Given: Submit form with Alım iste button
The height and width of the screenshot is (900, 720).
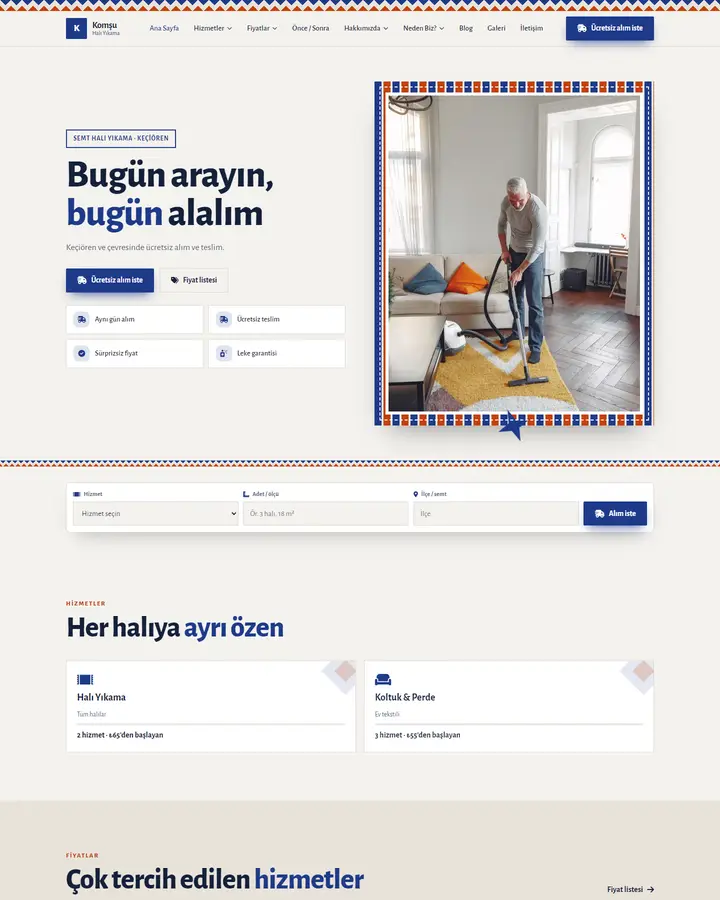Looking at the screenshot, I should coord(615,514).
